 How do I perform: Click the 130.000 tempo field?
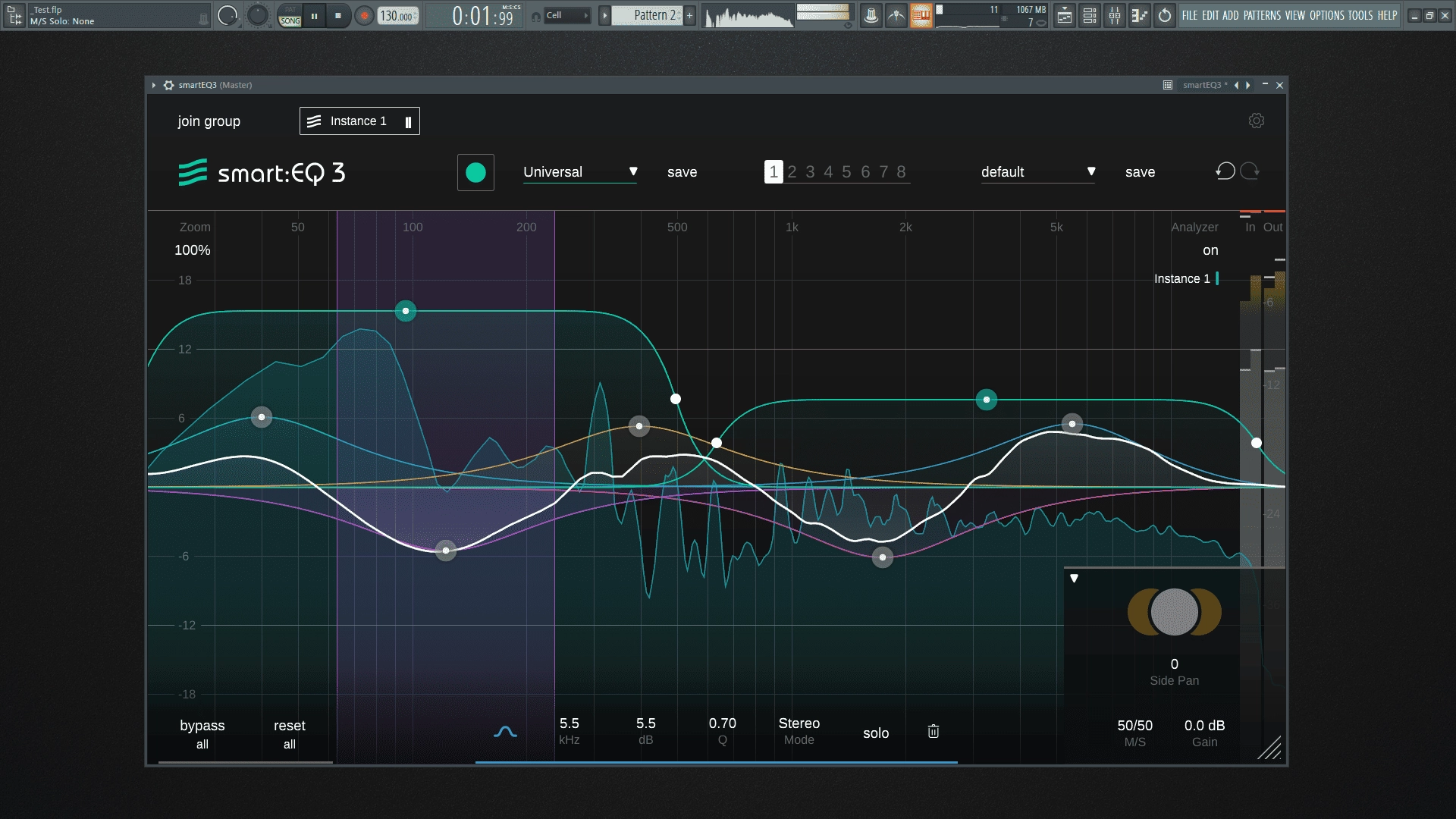(398, 16)
